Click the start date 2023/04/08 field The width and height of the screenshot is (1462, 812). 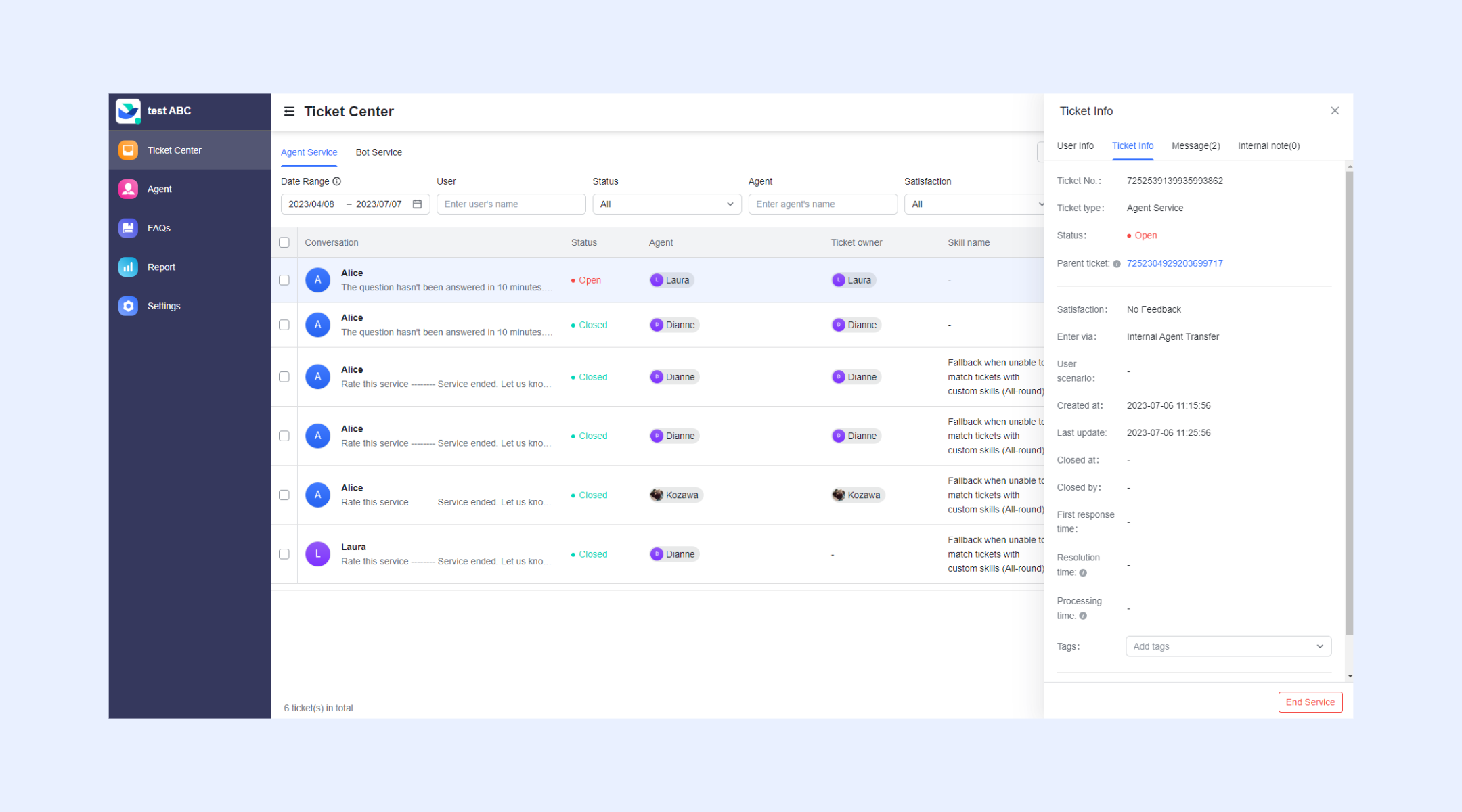click(311, 204)
